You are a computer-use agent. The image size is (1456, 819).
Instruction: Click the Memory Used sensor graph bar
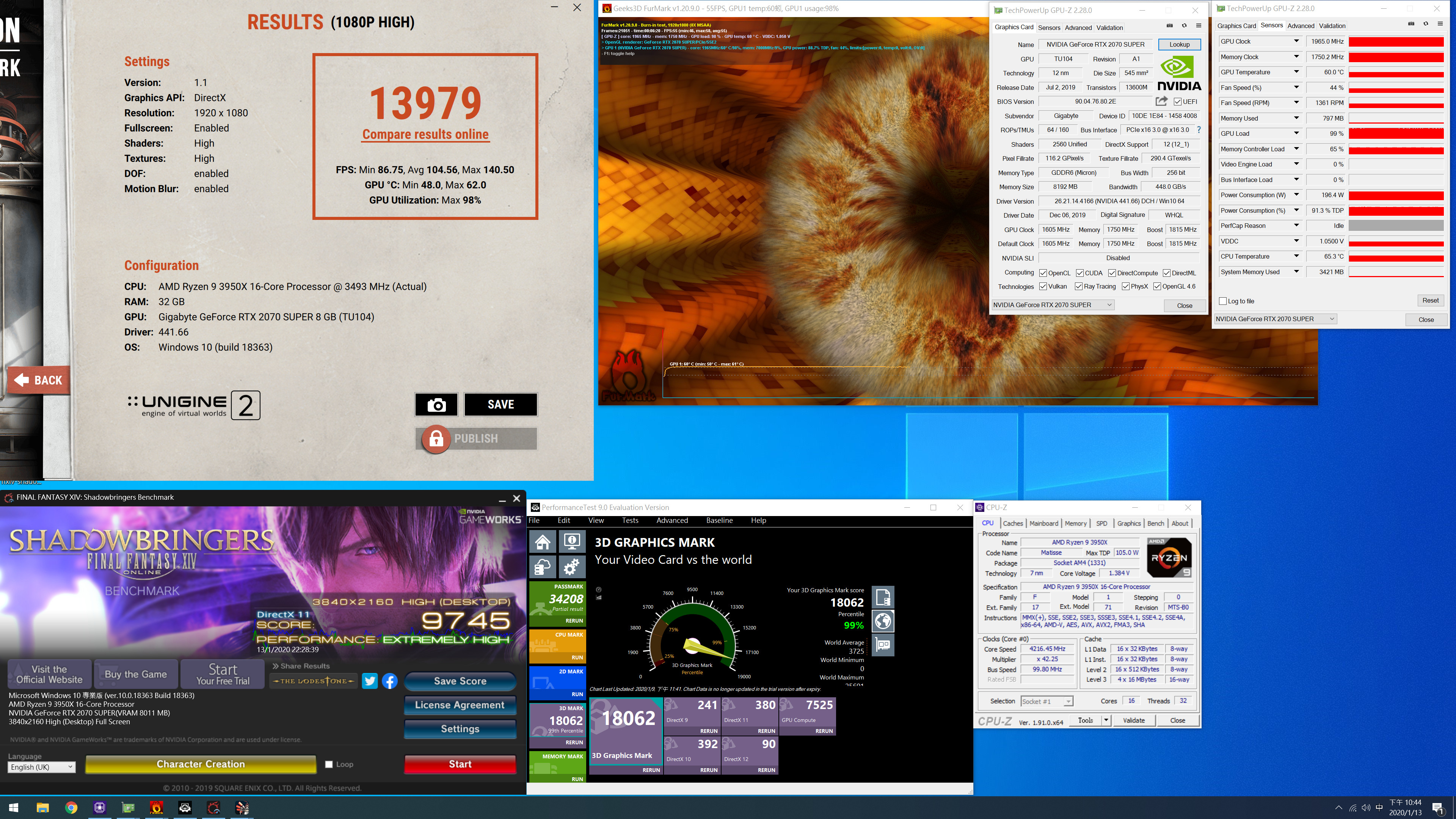click(1395, 118)
